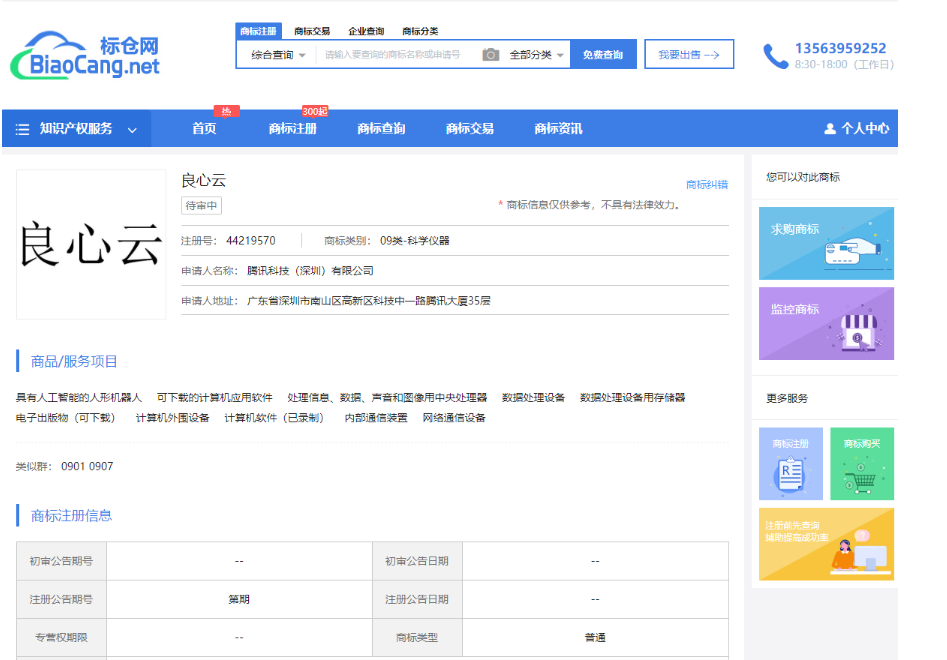Click the 具有人工智能的人形机器人 item

coord(79,398)
